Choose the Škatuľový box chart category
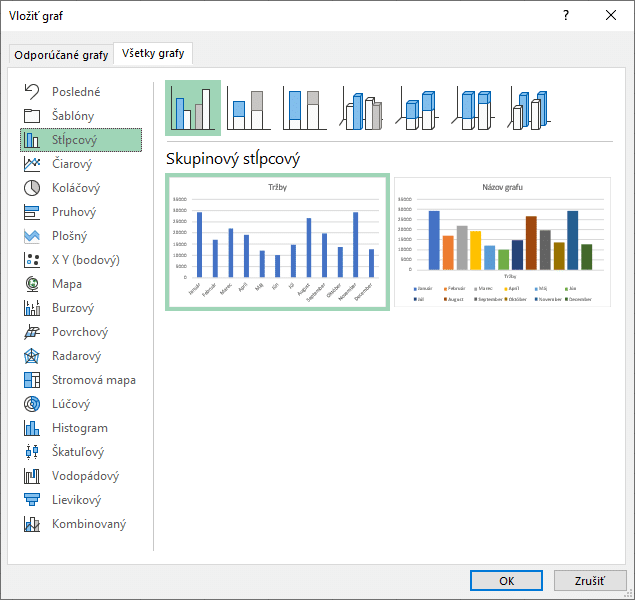Screen dimensions: 635x600 click(81, 452)
